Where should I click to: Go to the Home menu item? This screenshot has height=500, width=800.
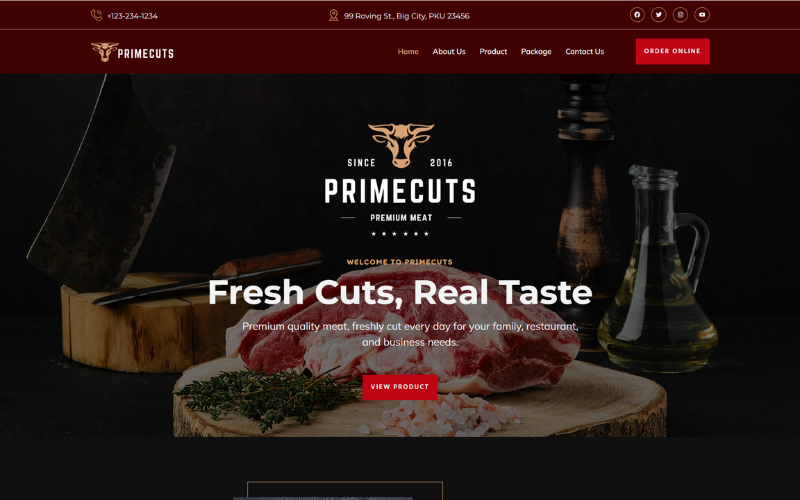click(x=408, y=52)
